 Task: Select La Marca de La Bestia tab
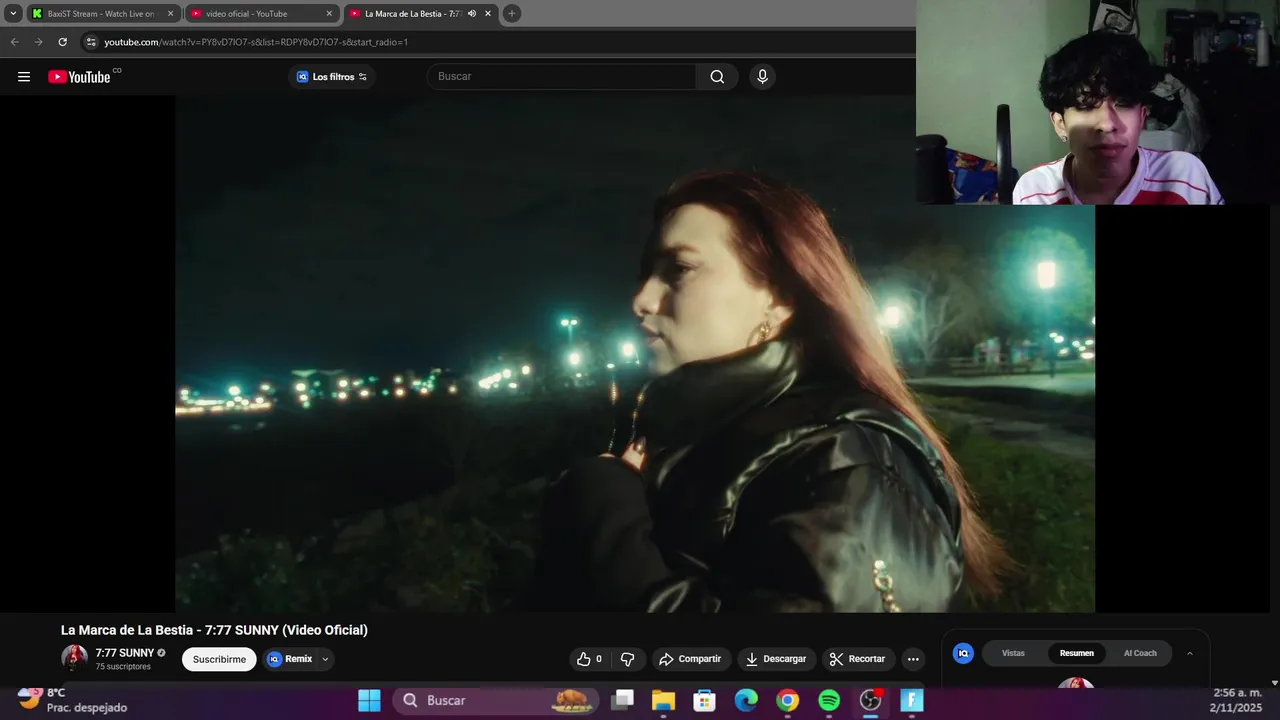(x=410, y=14)
